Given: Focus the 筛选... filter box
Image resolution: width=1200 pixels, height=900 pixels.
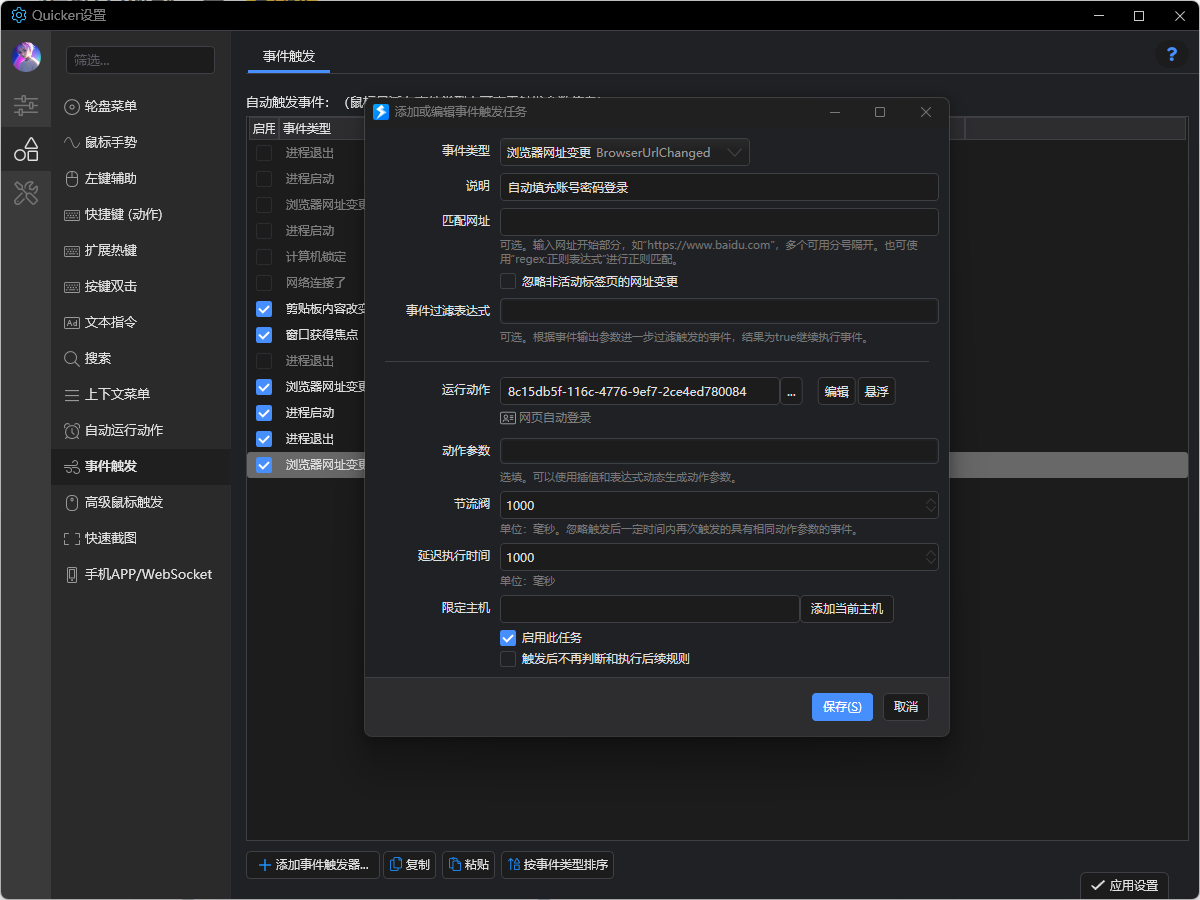Looking at the screenshot, I should [x=140, y=60].
